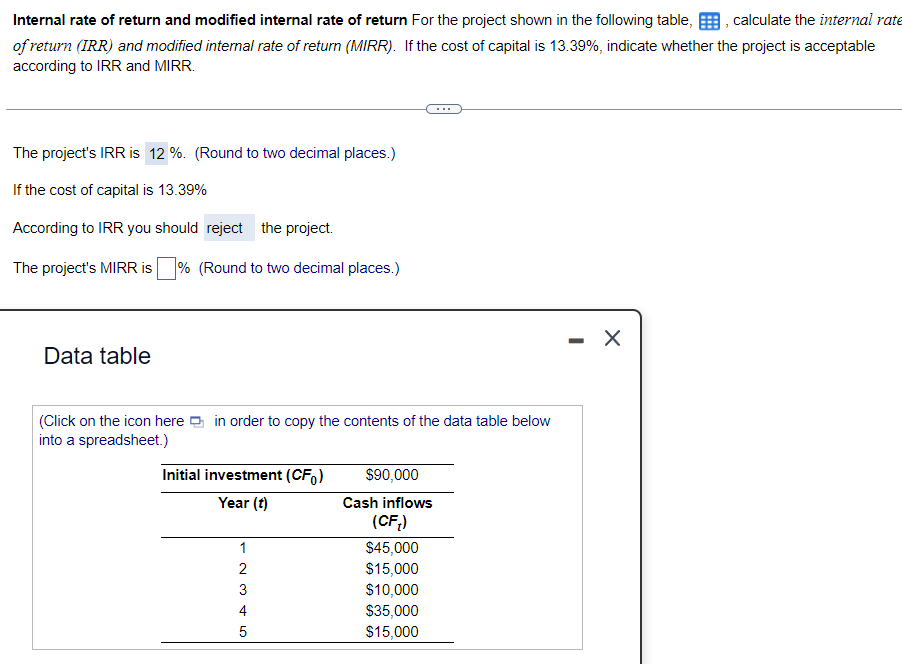Click the Cash inflows (CFt) column header
The width and height of the screenshot is (902, 664).
pos(388,510)
